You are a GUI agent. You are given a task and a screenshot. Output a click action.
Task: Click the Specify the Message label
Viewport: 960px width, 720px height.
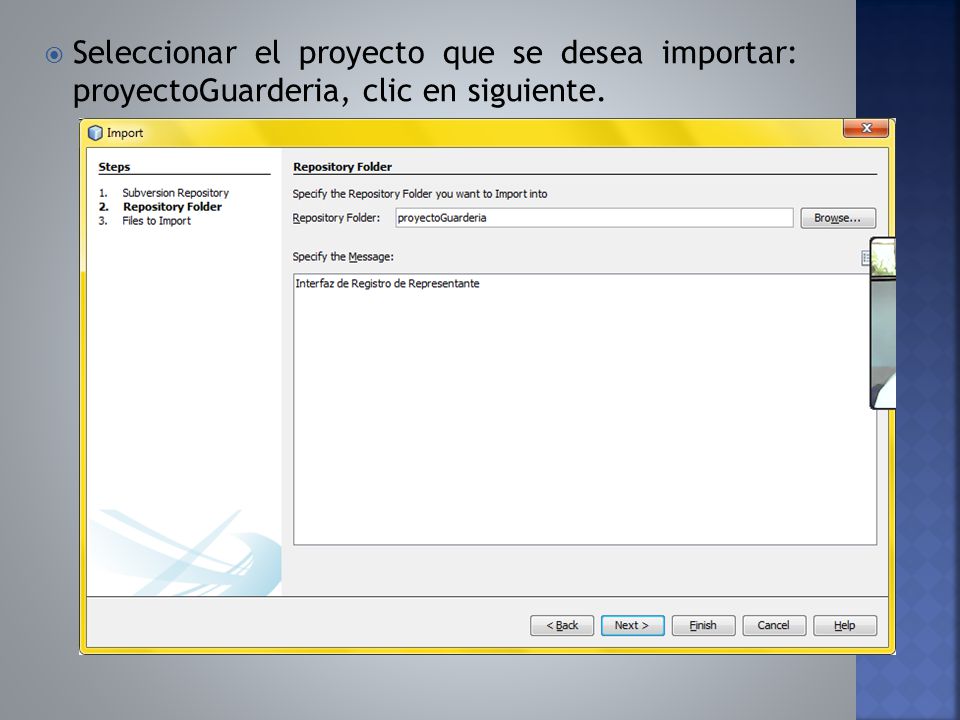[x=343, y=257]
